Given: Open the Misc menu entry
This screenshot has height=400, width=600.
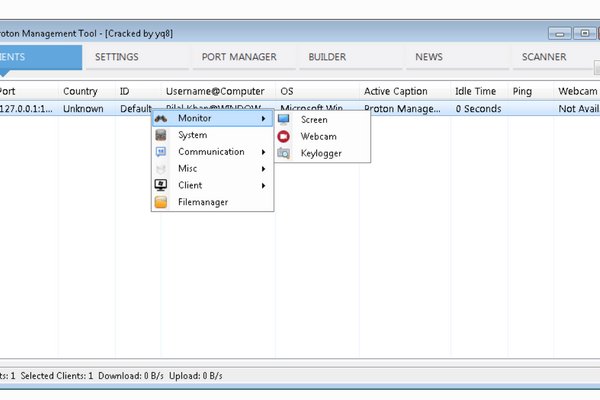Looking at the screenshot, I should pyautogui.click(x=213, y=169).
